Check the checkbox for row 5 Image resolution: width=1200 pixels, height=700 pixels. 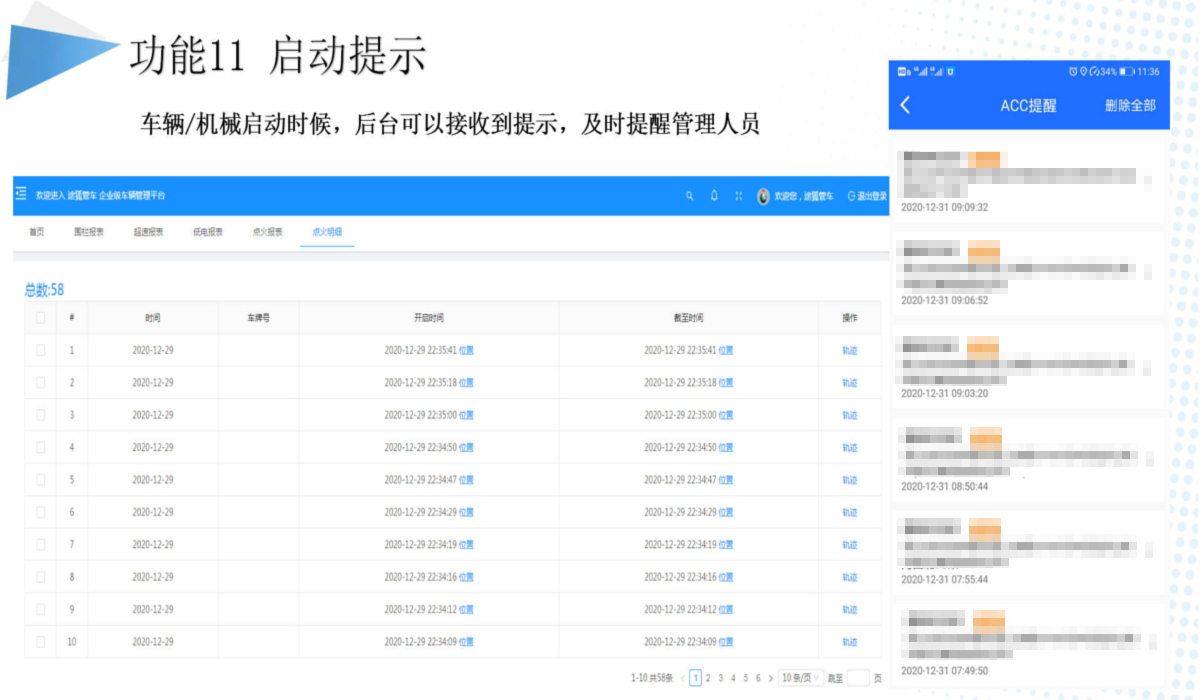(40, 480)
